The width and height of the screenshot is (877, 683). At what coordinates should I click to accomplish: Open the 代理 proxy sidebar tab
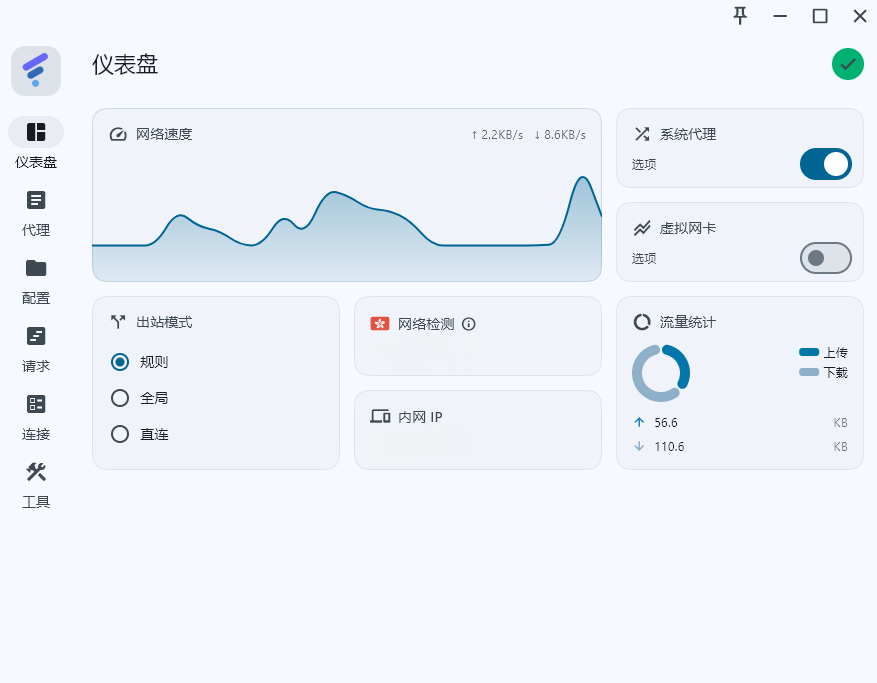[x=36, y=214]
